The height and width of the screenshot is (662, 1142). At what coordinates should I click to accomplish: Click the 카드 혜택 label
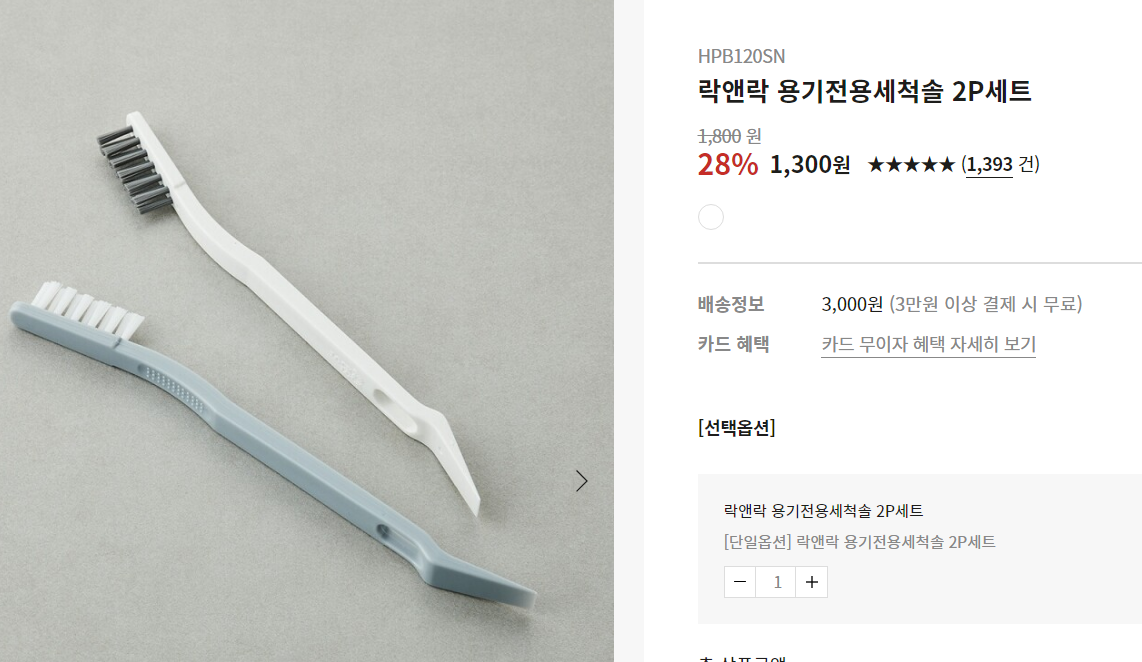(x=733, y=344)
